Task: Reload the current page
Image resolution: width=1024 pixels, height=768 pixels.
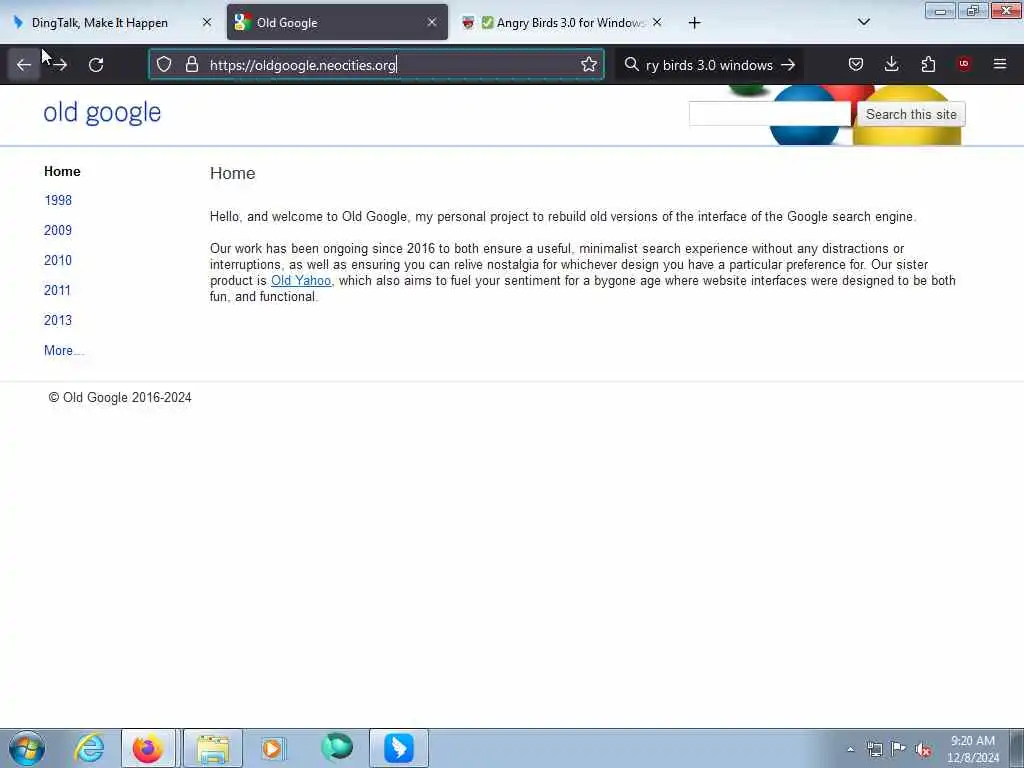Action: pyautogui.click(x=96, y=65)
